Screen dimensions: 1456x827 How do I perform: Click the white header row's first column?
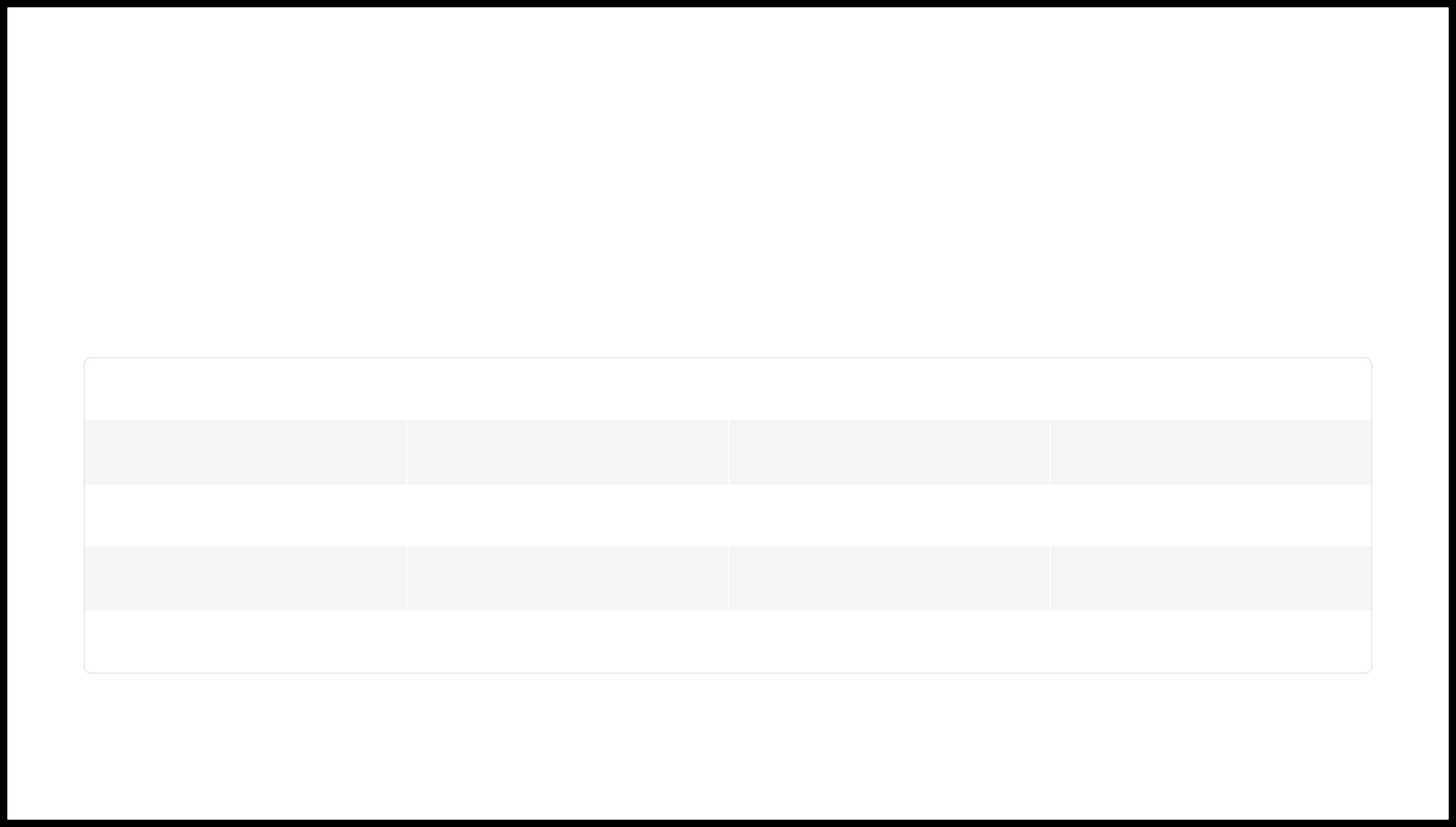tap(245, 389)
